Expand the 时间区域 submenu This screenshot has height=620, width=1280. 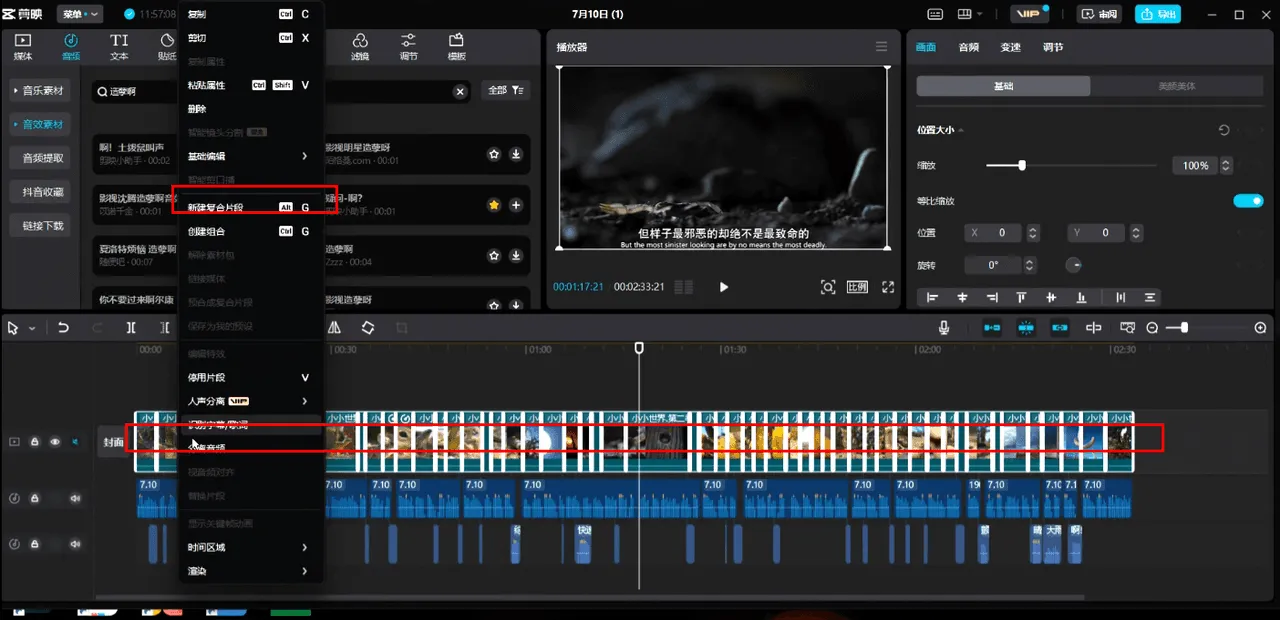pyautogui.click(x=248, y=548)
